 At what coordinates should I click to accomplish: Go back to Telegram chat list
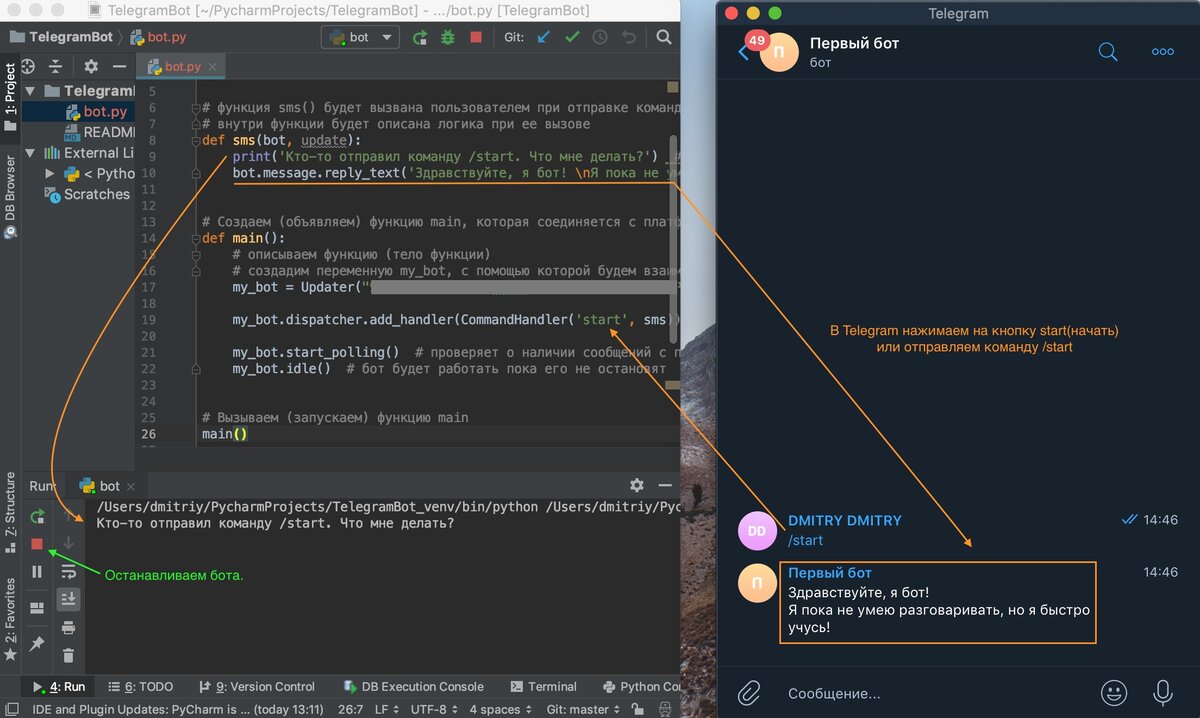(743, 52)
